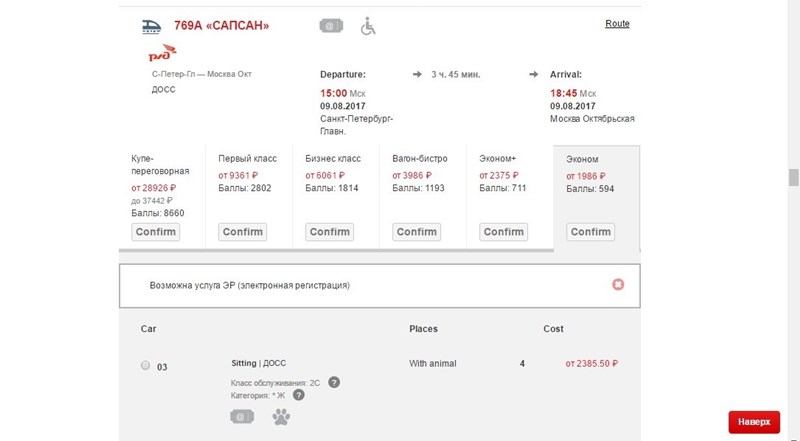Select car 03 radio button
Image resolution: width=800 pixels, height=441 pixels.
[x=146, y=366]
